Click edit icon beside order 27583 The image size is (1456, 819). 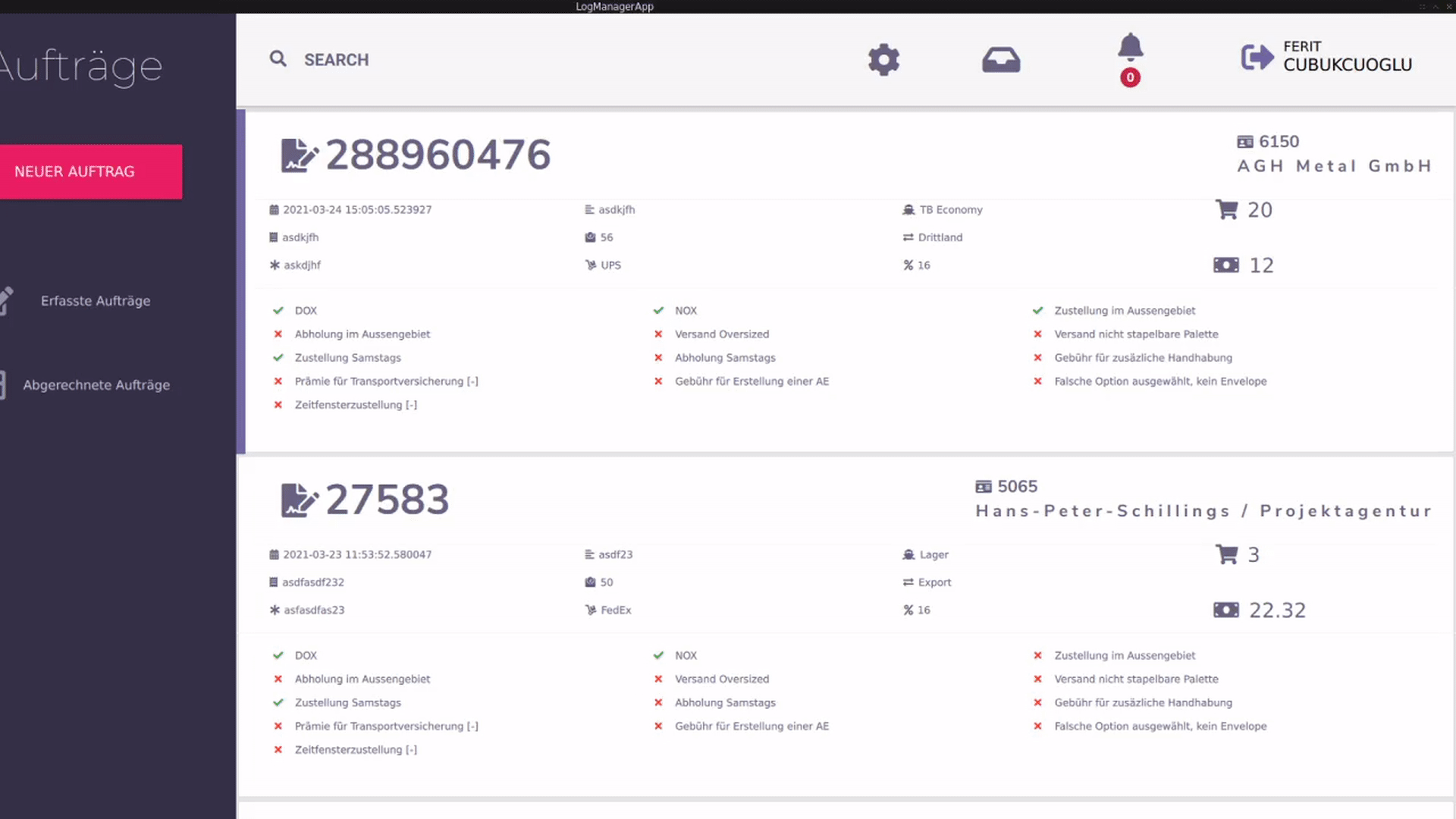click(299, 500)
